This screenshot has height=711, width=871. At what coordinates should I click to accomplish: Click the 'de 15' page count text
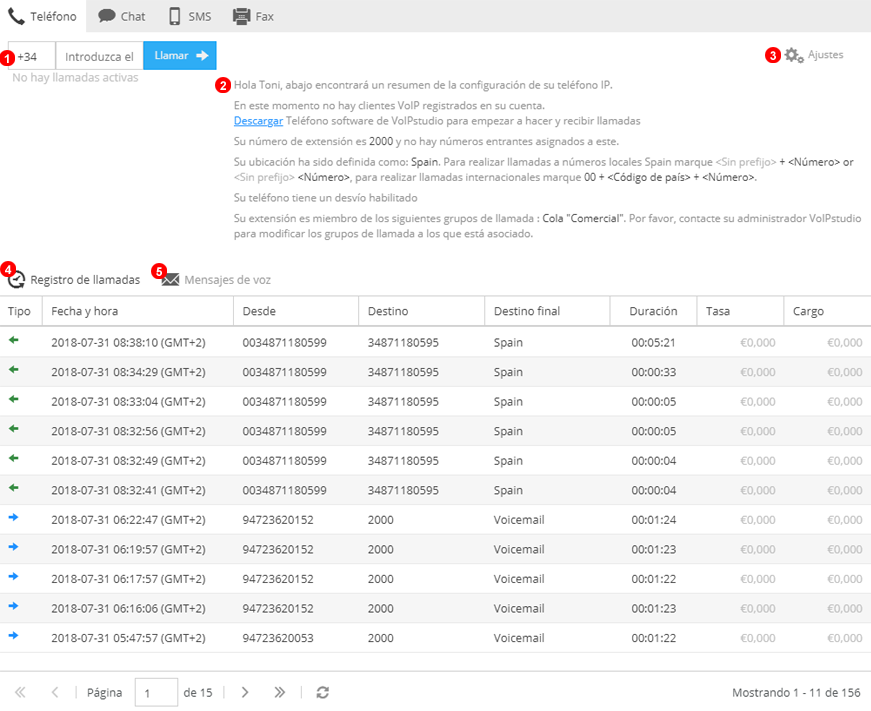point(198,693)
